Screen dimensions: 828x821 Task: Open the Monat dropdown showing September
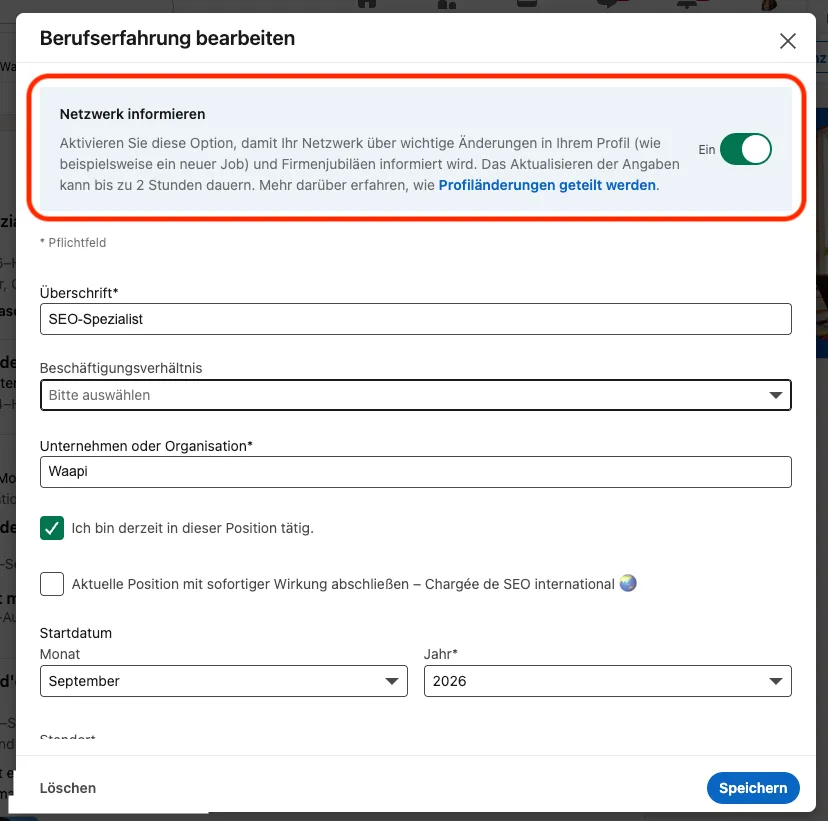(223, 681)
